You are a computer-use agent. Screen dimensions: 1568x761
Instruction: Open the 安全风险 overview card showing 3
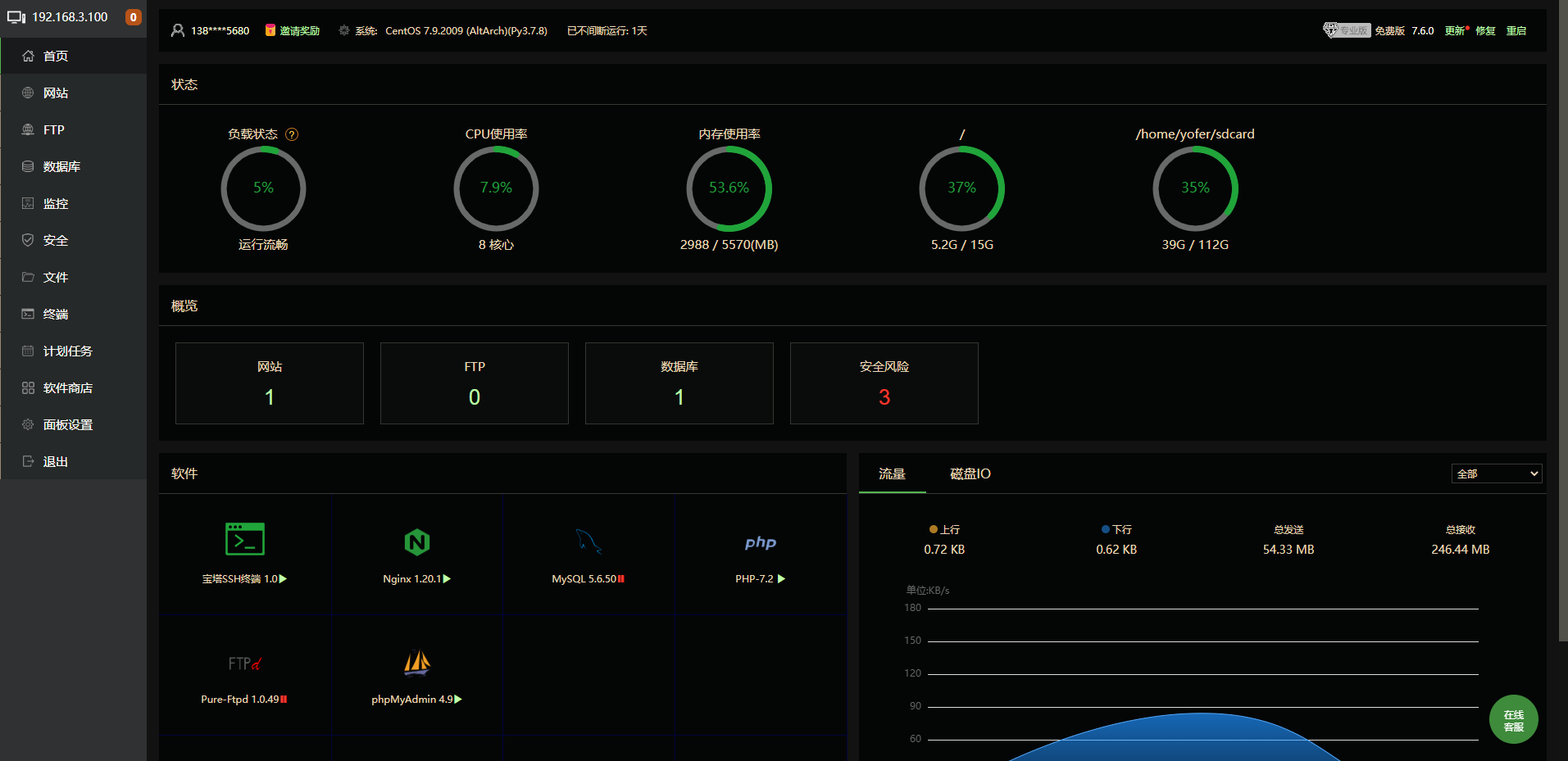[x=884, y=383]
